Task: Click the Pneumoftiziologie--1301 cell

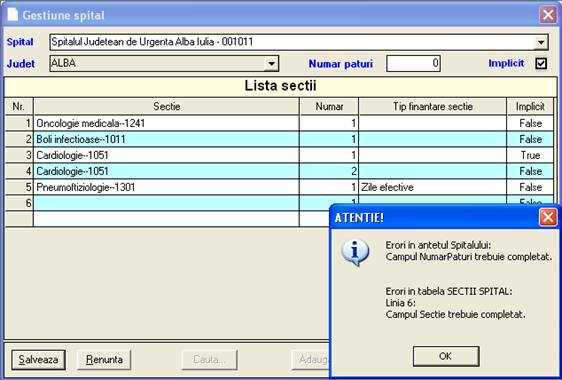Action: pyautogui.click(x=166, y=187)
